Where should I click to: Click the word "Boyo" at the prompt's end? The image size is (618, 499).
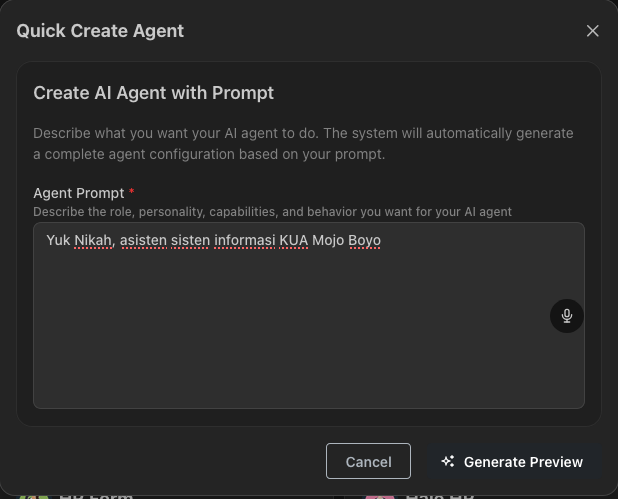364,240
